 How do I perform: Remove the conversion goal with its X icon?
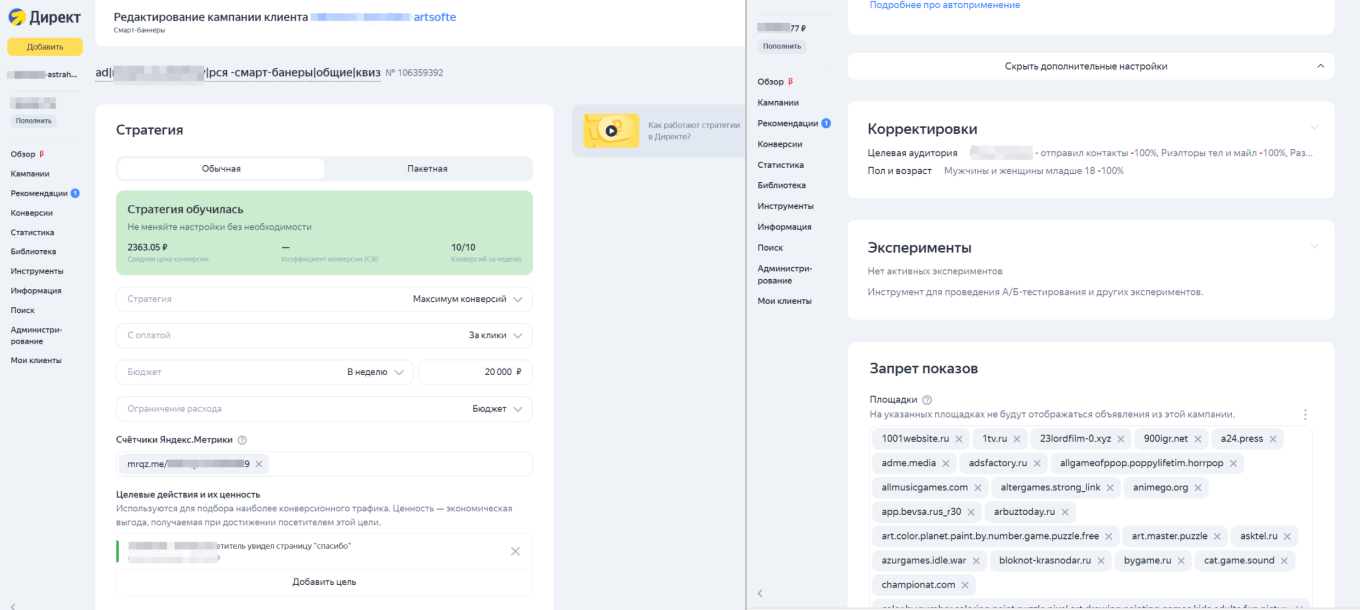point(516,550)
